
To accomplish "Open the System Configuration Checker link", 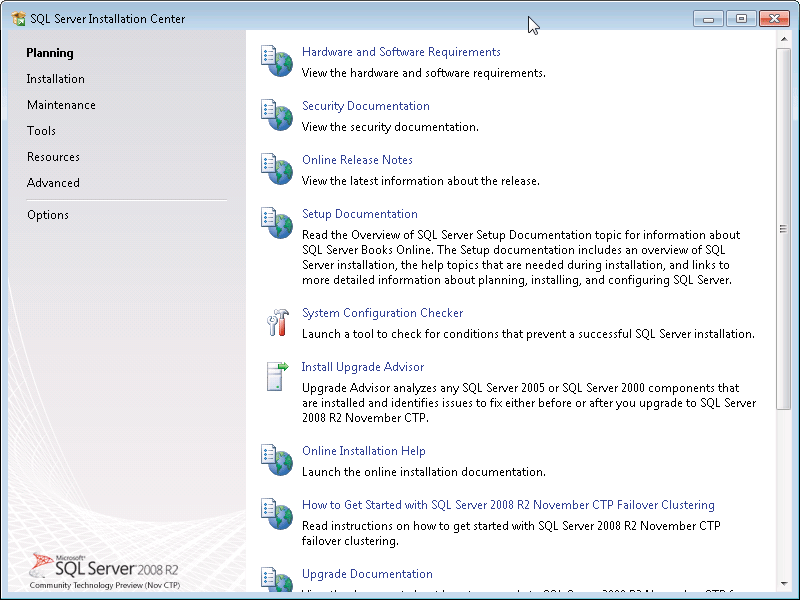I will click(383, 313).
